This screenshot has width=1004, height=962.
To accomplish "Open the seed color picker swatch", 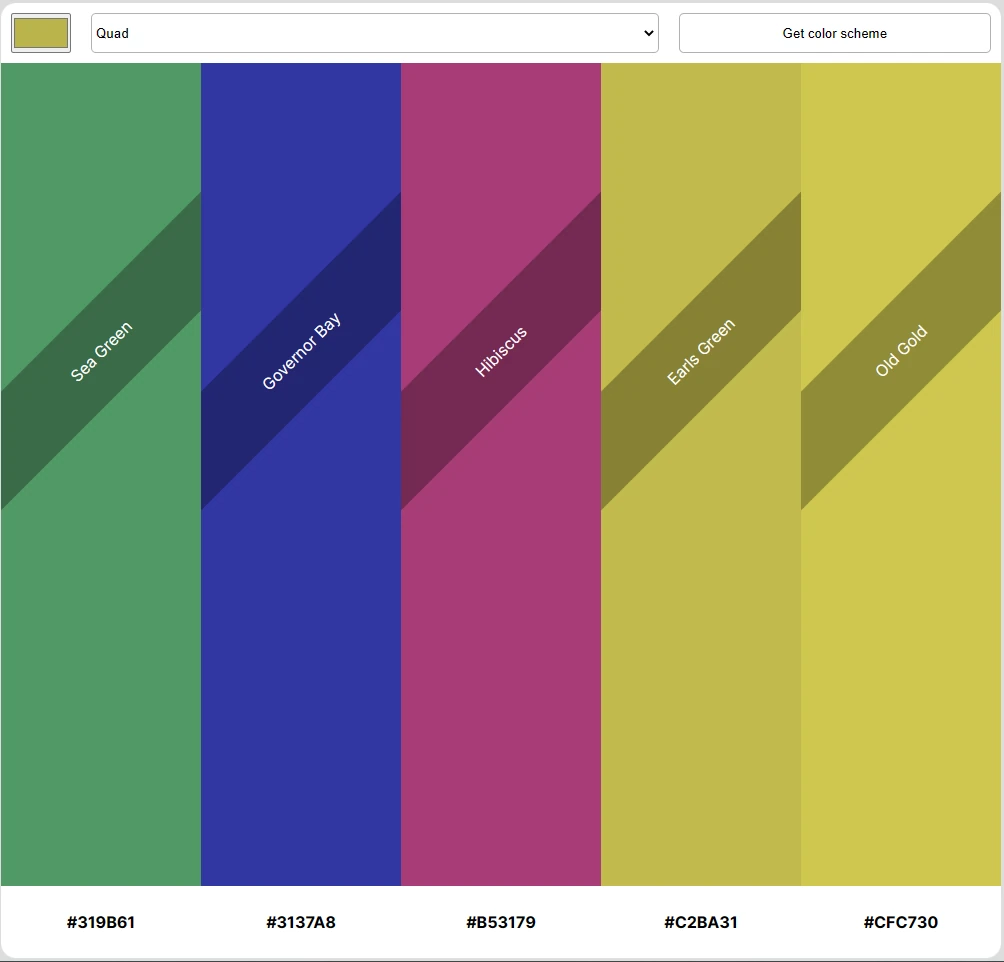I will coord(40,33).
